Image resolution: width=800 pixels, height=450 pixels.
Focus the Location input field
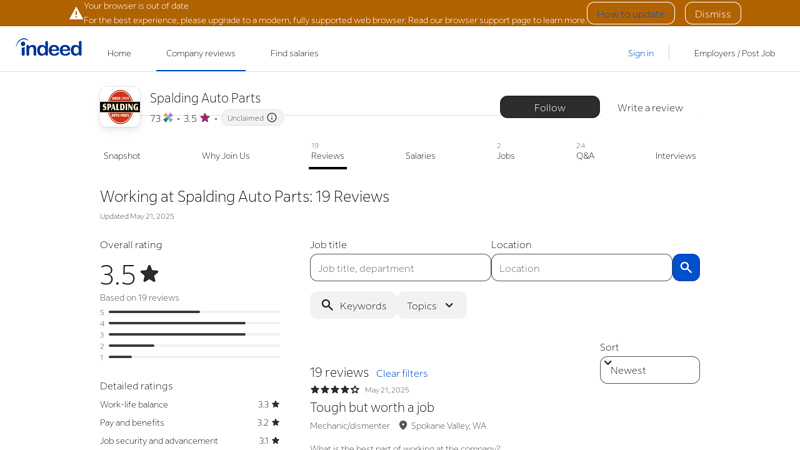tap(581, 267)
